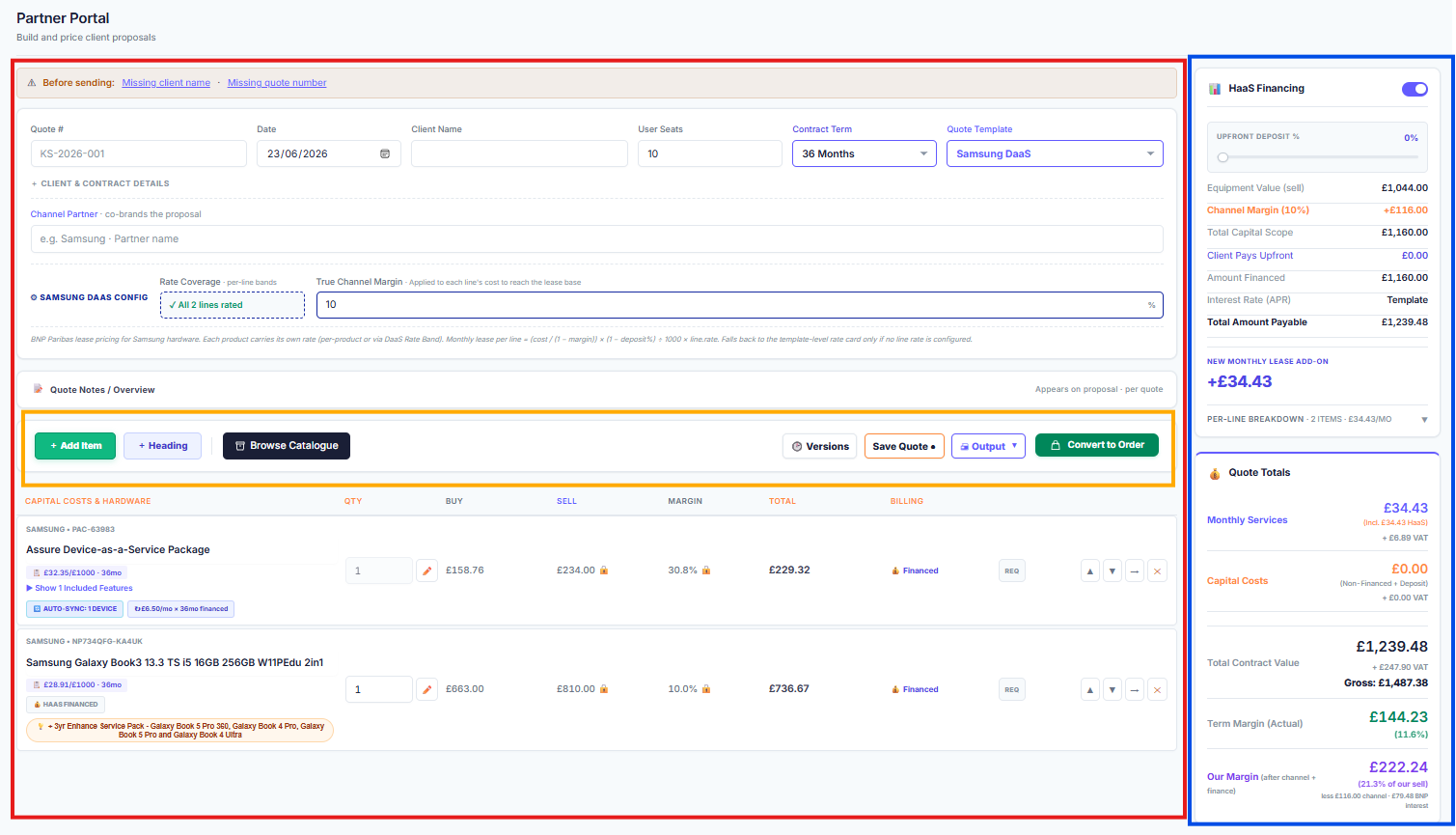Open the Quote Template dropdown
The width and height of the screenshot is (1456, 835).
[1055, 153]
